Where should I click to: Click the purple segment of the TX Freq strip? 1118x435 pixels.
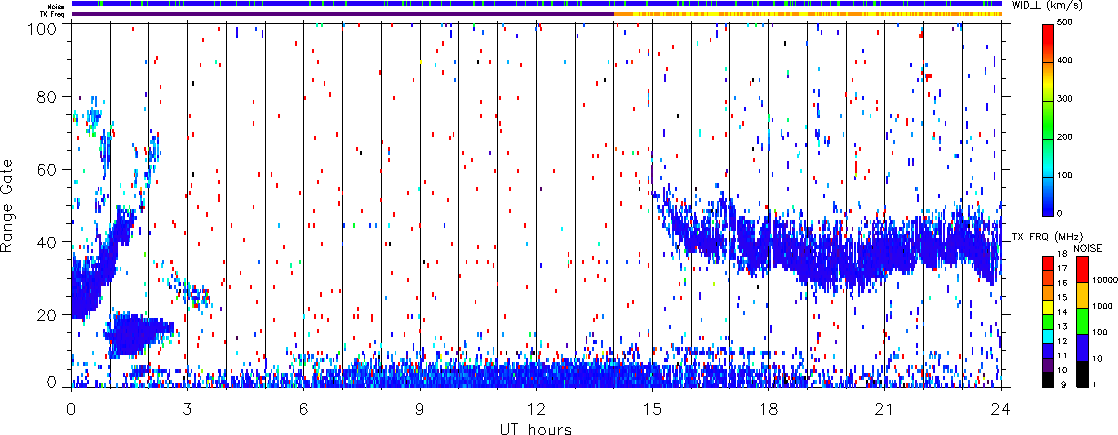point(342,14)
